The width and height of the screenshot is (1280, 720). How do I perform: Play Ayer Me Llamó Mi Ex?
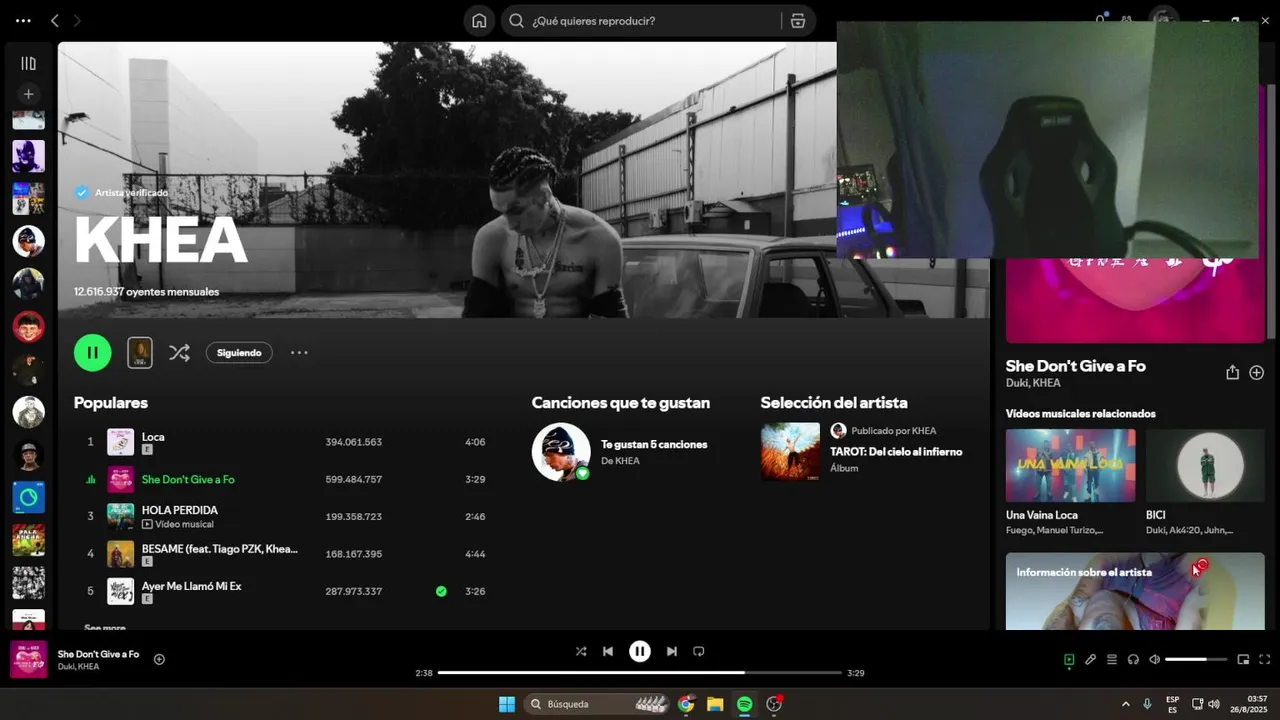pyautogui.click(x=191, y=586)
